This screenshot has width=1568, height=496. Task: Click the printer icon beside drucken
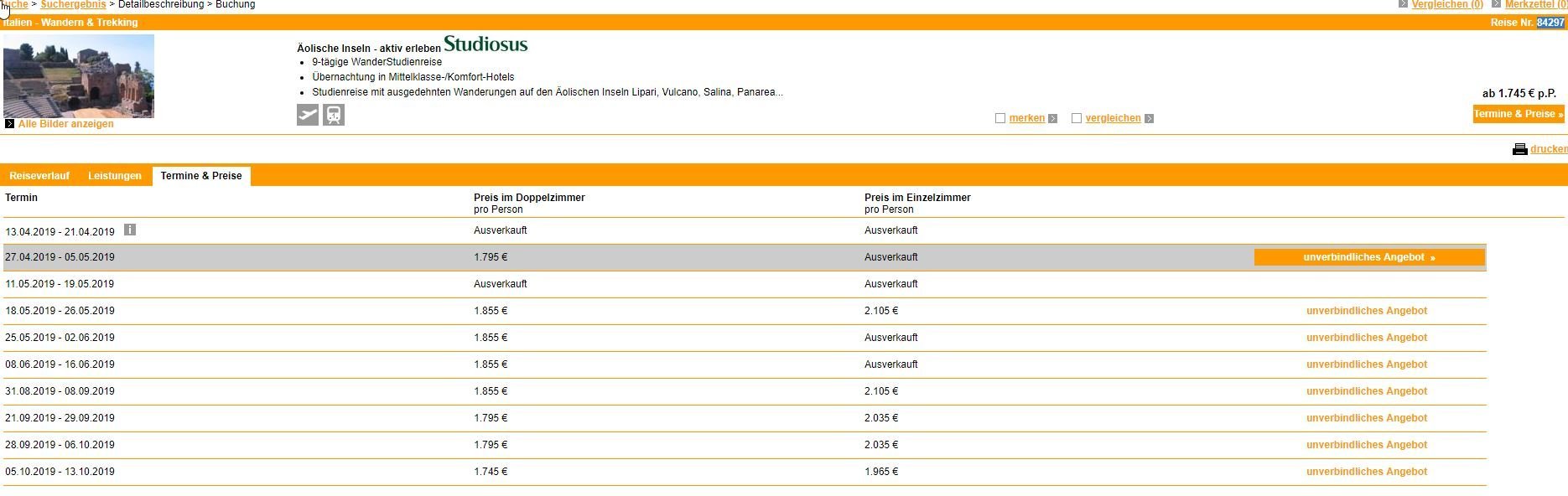pyautogui.click(x=1519, y=149)
